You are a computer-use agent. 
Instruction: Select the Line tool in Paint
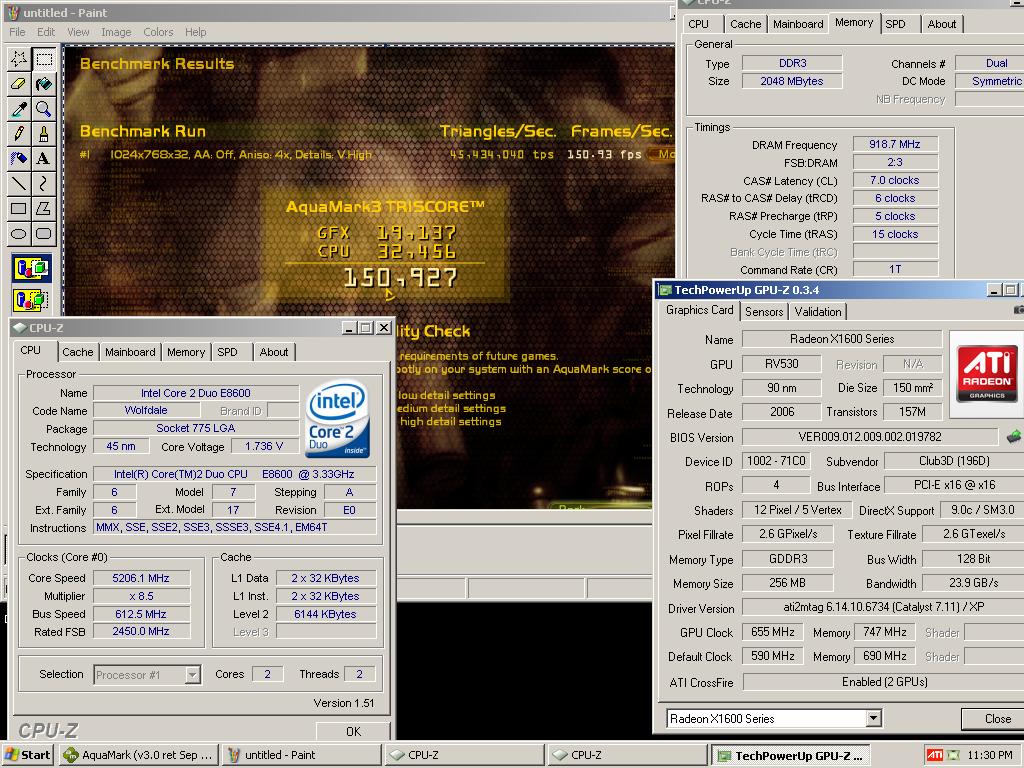(19, 184)
